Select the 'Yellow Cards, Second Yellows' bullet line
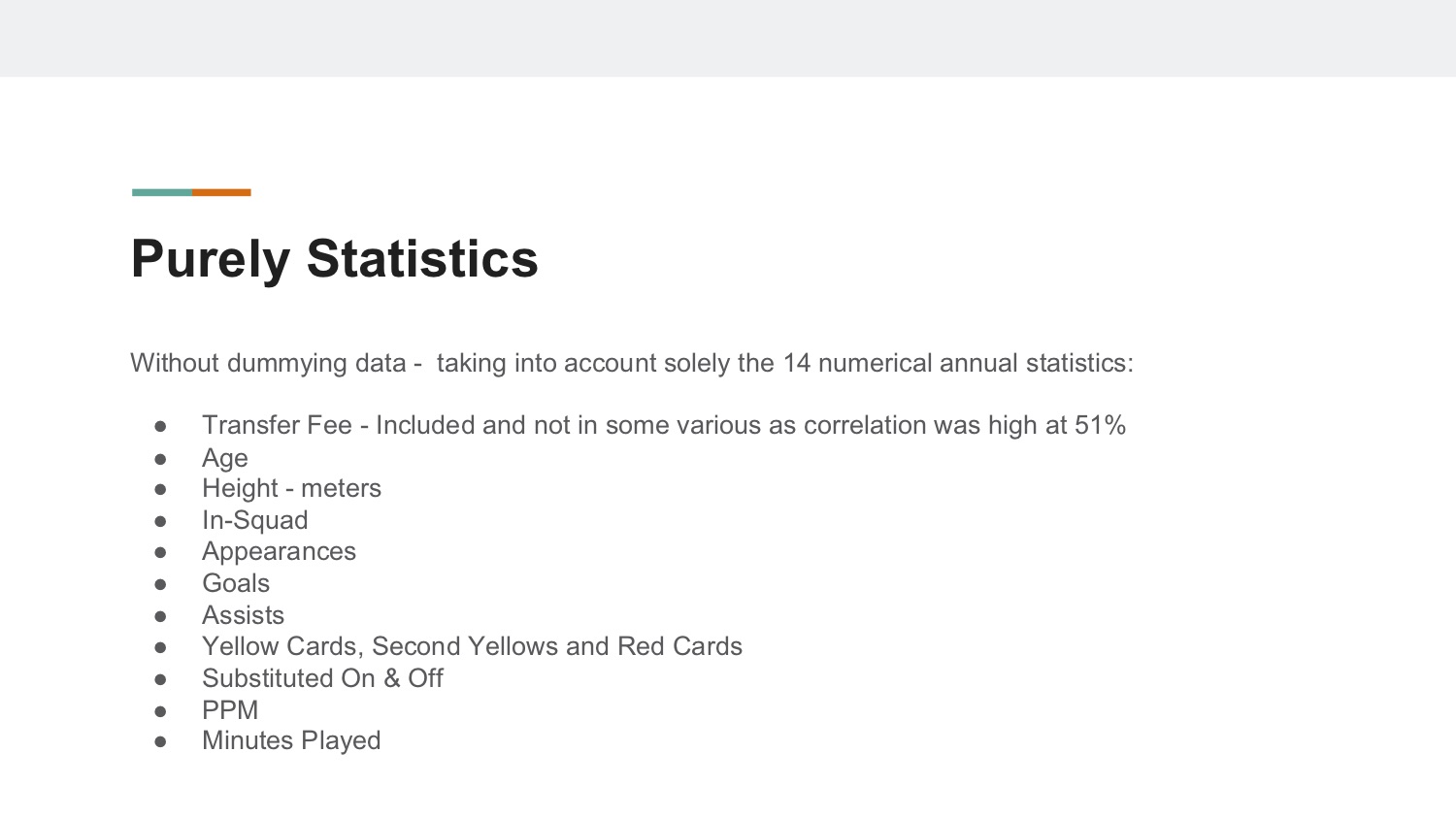This screenshot has width=1456, height=818. click(472, 646)
